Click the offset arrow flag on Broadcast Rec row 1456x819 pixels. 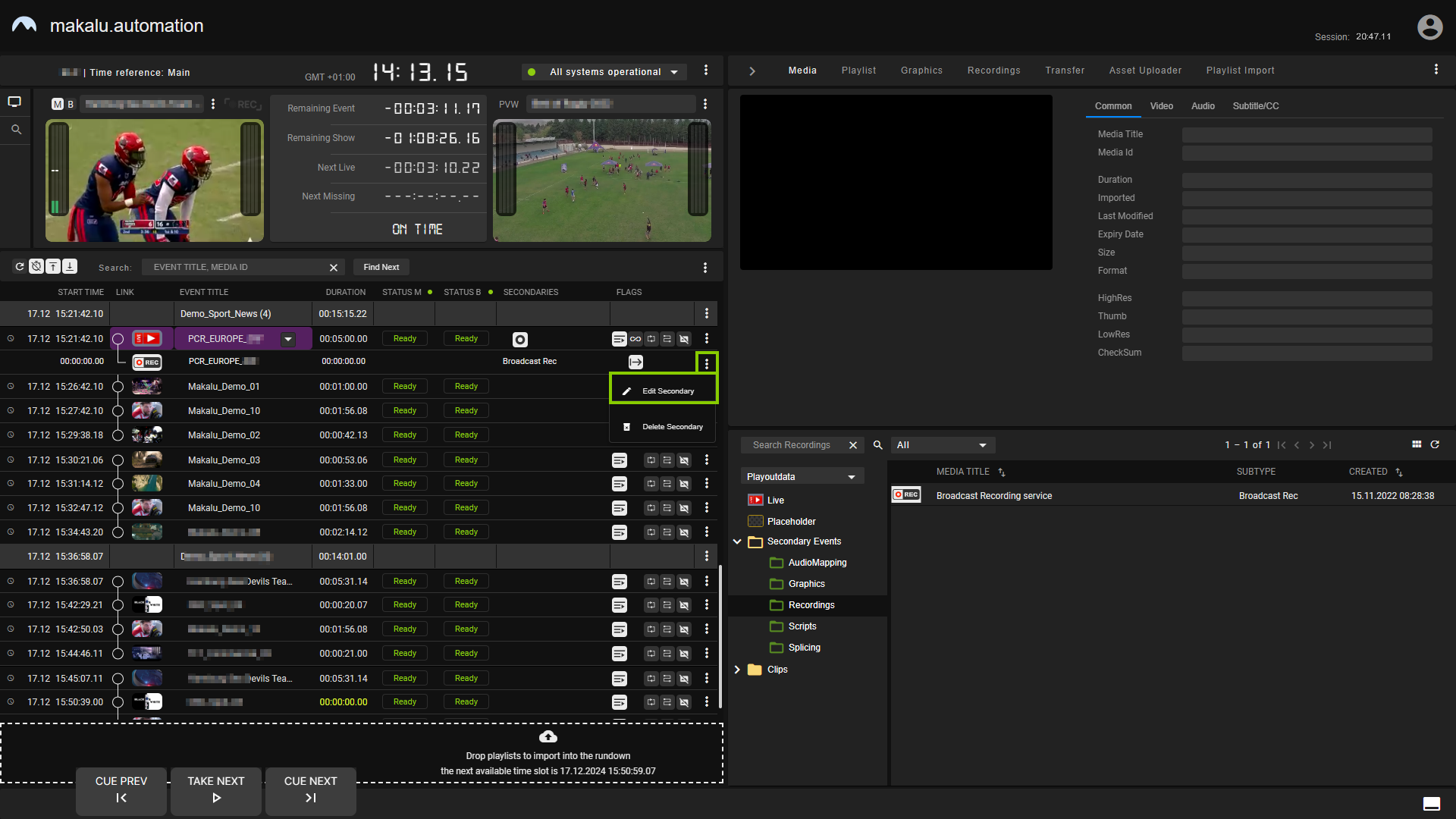(x=635, y=362)
